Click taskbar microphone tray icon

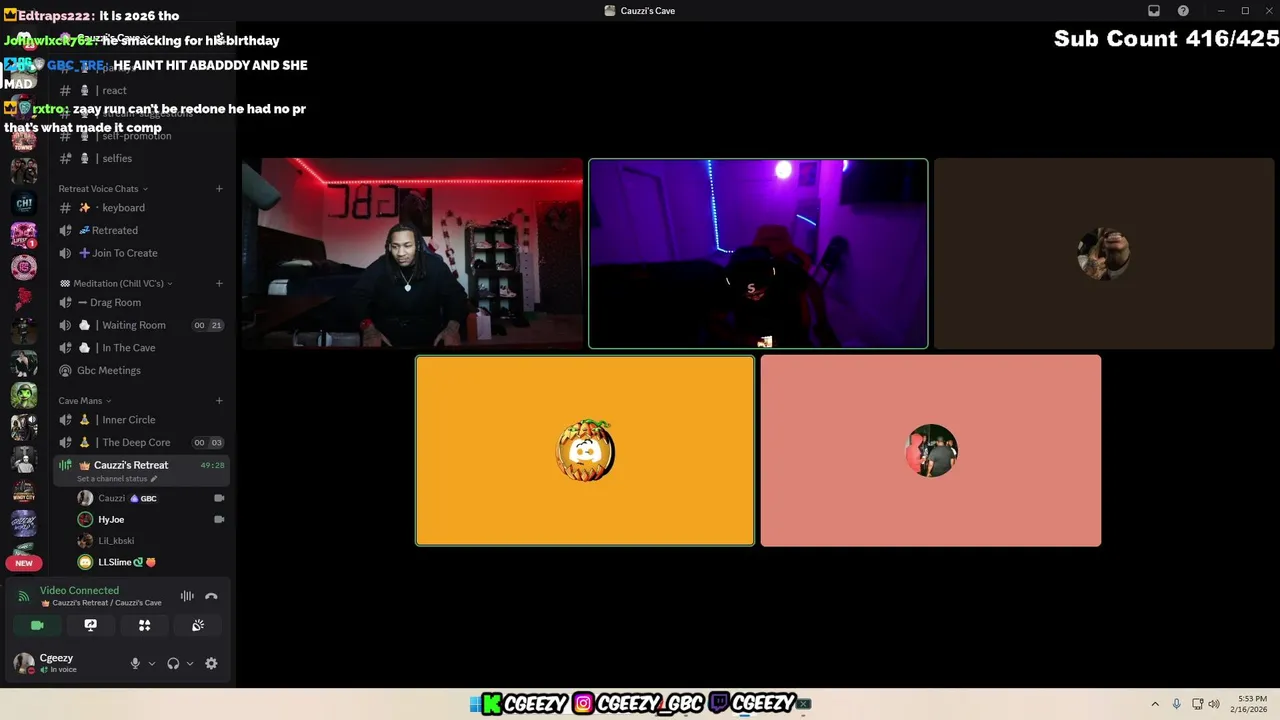coord(1177,704)
